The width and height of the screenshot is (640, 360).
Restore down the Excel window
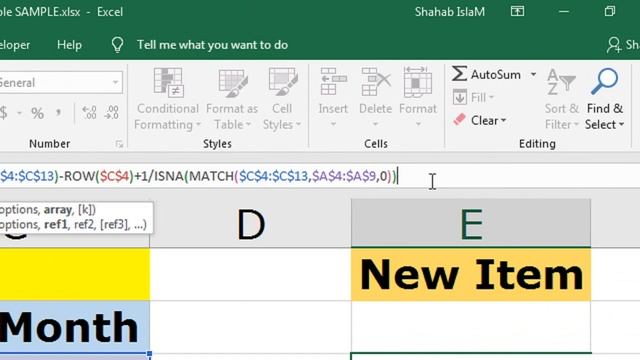(x=610, y=11)
